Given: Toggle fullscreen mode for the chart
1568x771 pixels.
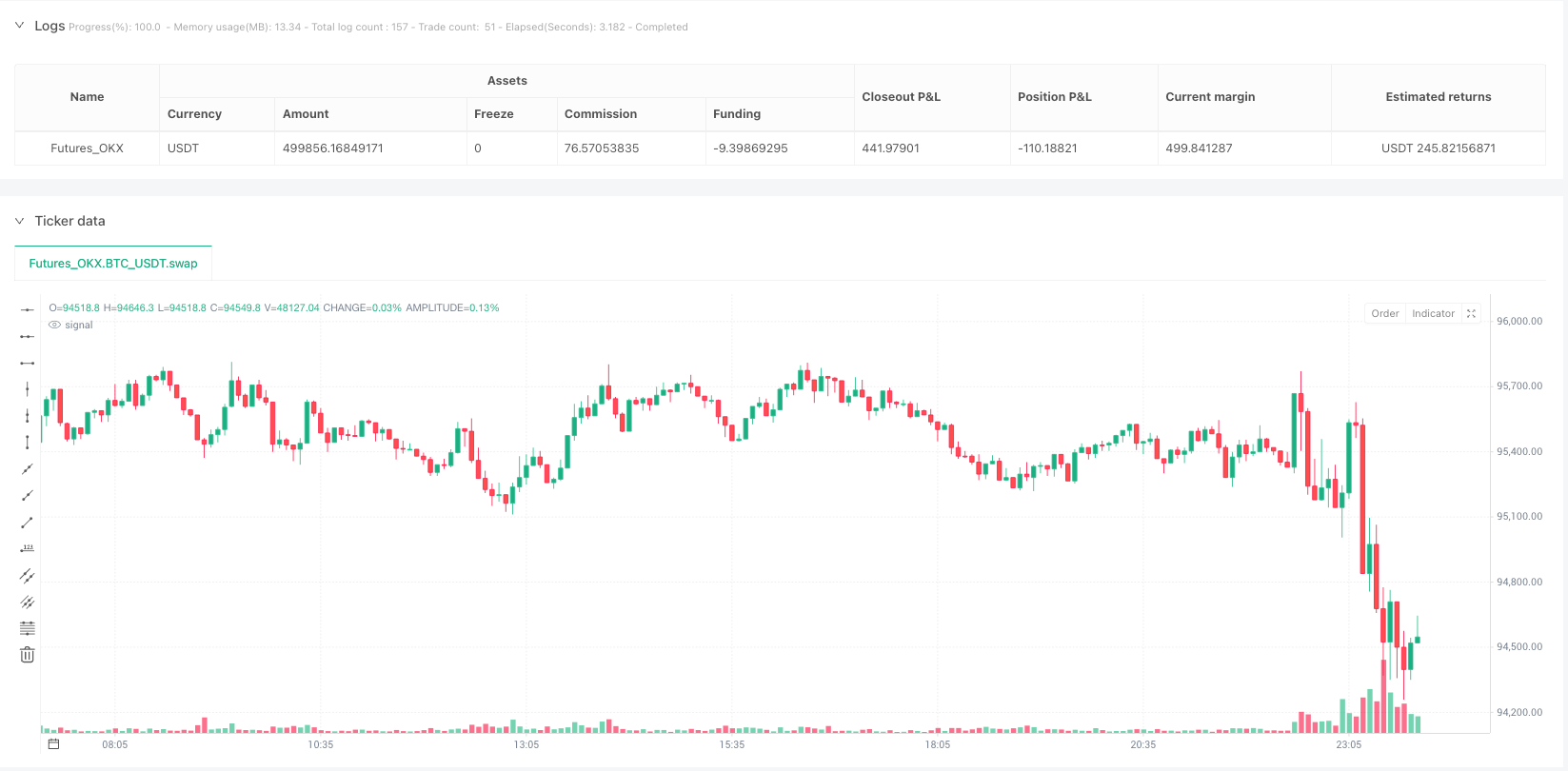Looking at the screenshot, I should [1471, 313].
